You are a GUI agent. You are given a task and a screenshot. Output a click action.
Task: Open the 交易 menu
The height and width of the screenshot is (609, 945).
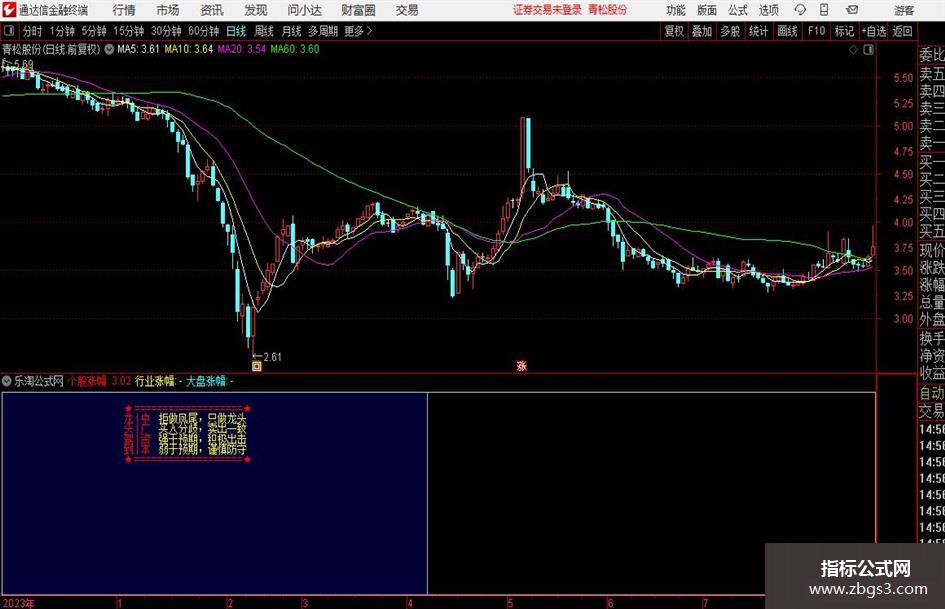click(x=407, y=10)
